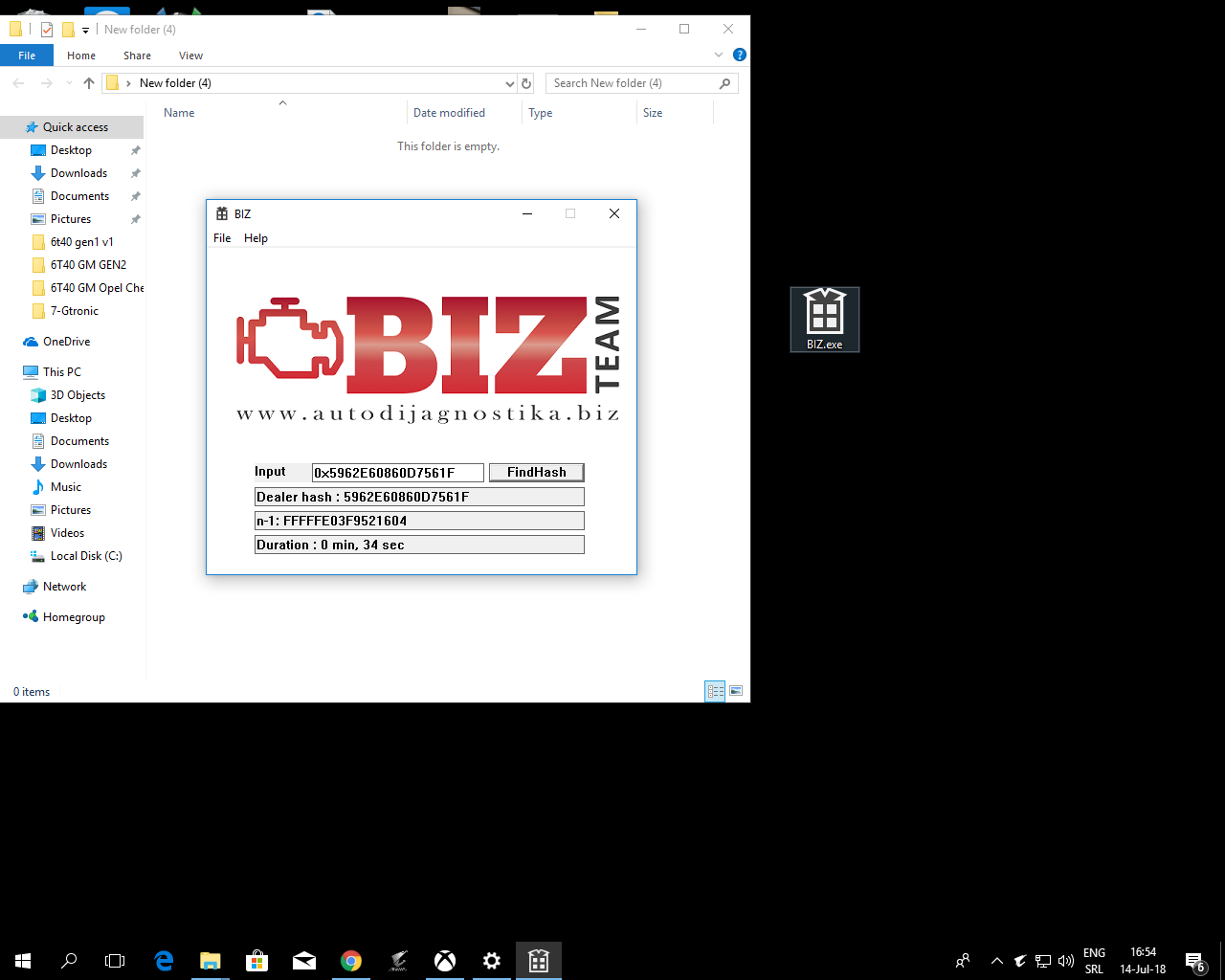Click the n-1 result value field

(x=419, y=521)
